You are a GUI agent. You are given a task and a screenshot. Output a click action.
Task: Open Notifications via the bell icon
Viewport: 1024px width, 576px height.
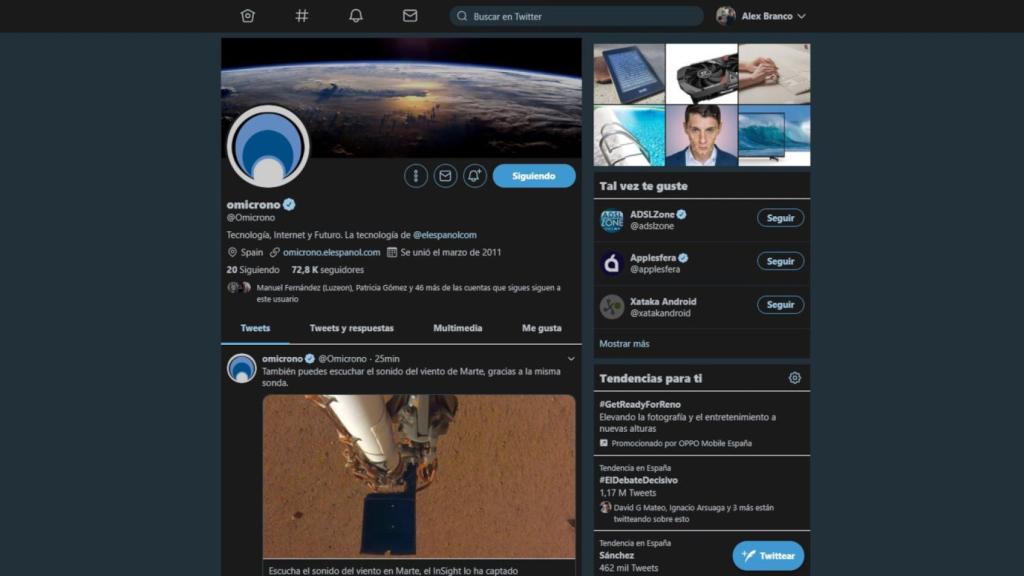pyautogui.click(x=356, y=16)
